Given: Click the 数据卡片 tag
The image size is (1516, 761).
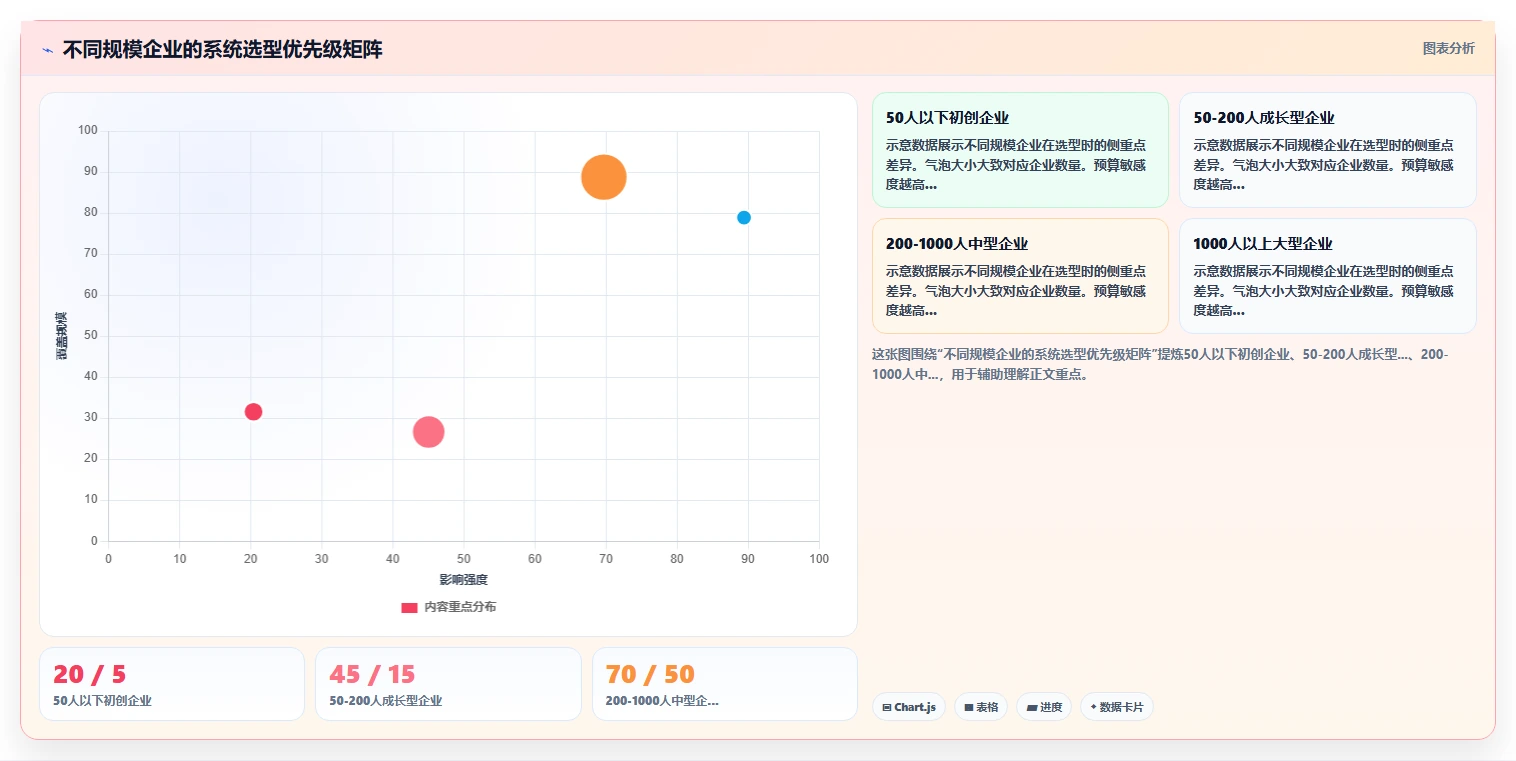Looking at the screenshot, I should (1117, 707).
